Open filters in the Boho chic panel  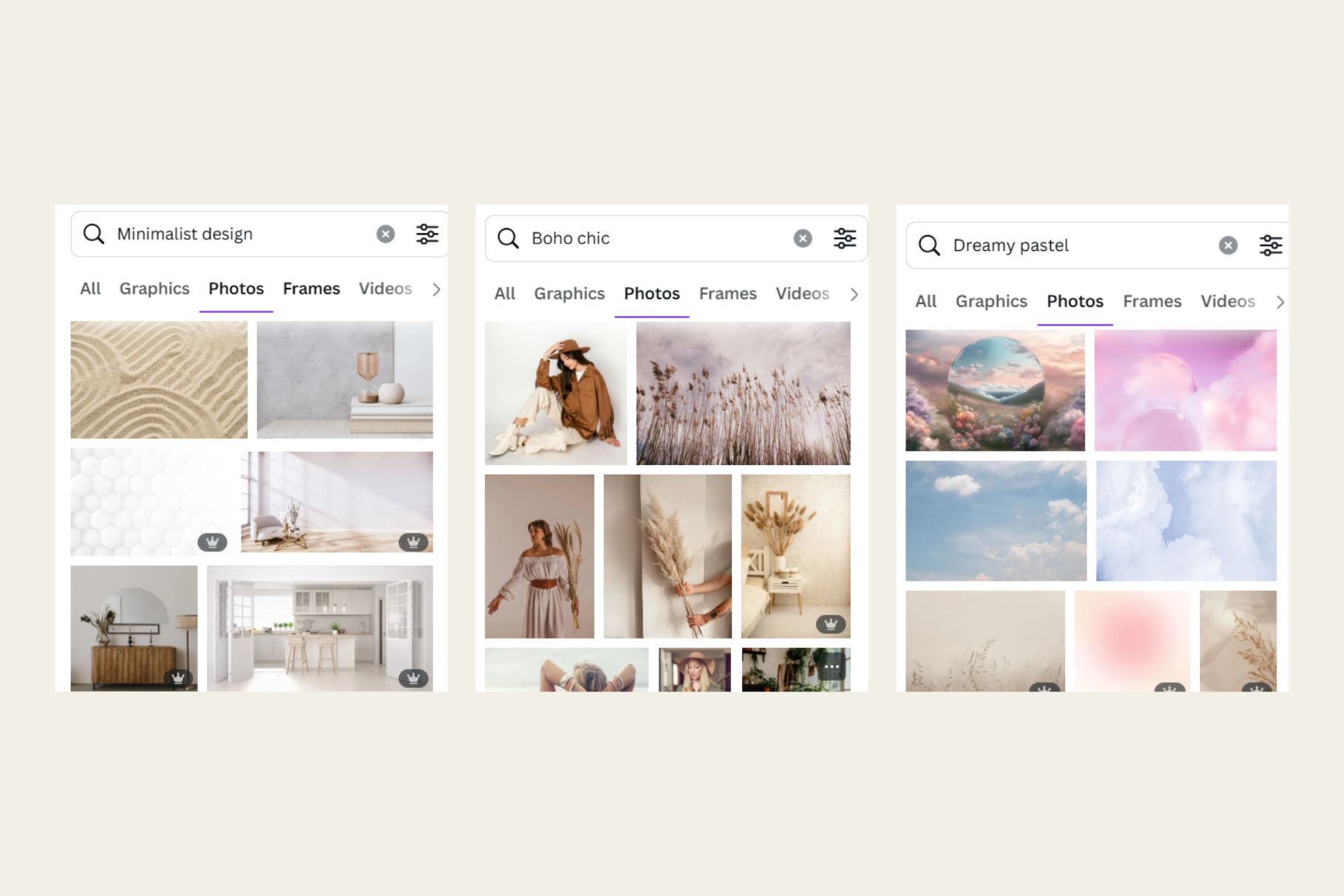pos(845,238)
